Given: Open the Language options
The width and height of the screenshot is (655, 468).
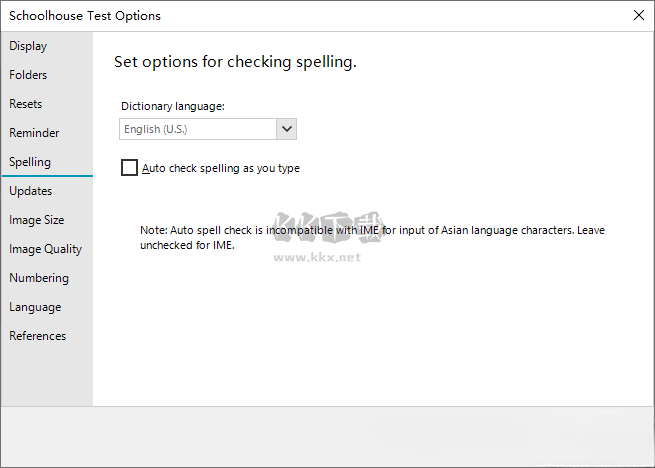Looking at the screenshot, I should 35,307.
